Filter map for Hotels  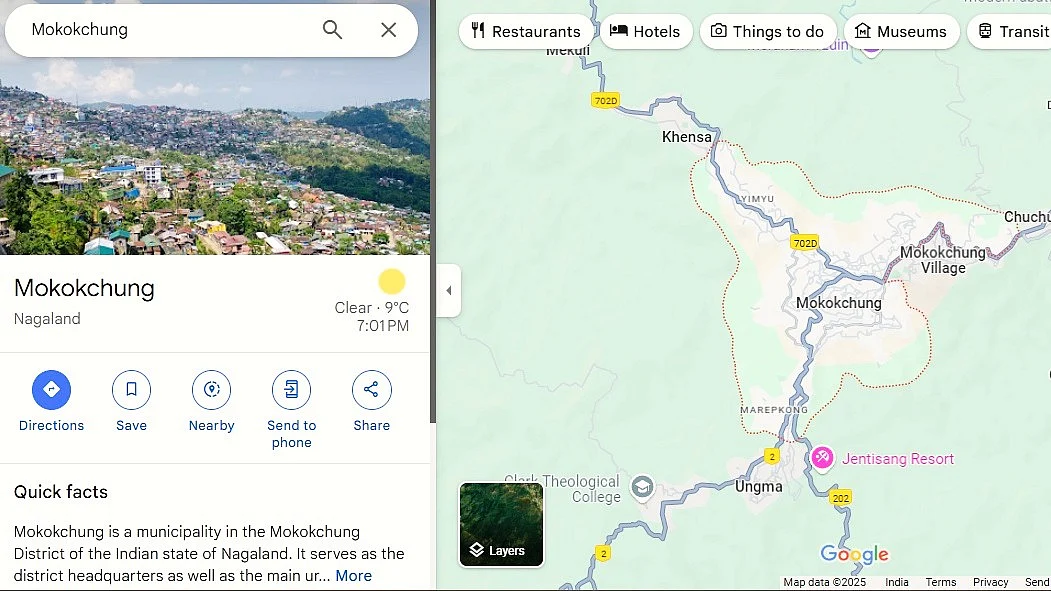[646, 31]
